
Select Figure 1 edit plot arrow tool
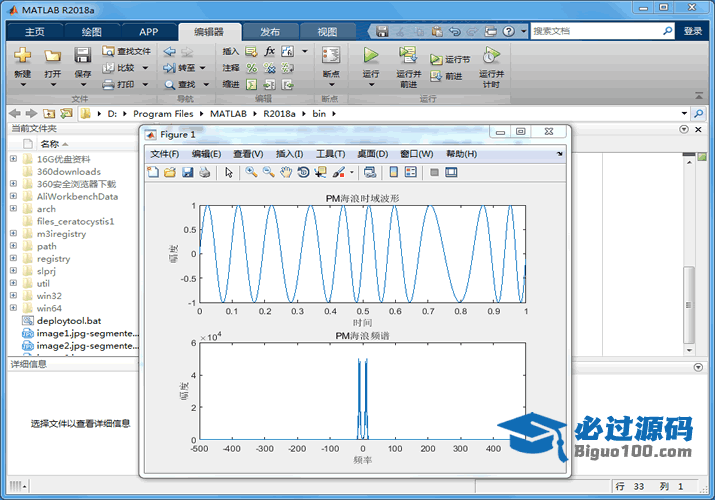pyautogui.click(x=229, y=172)
